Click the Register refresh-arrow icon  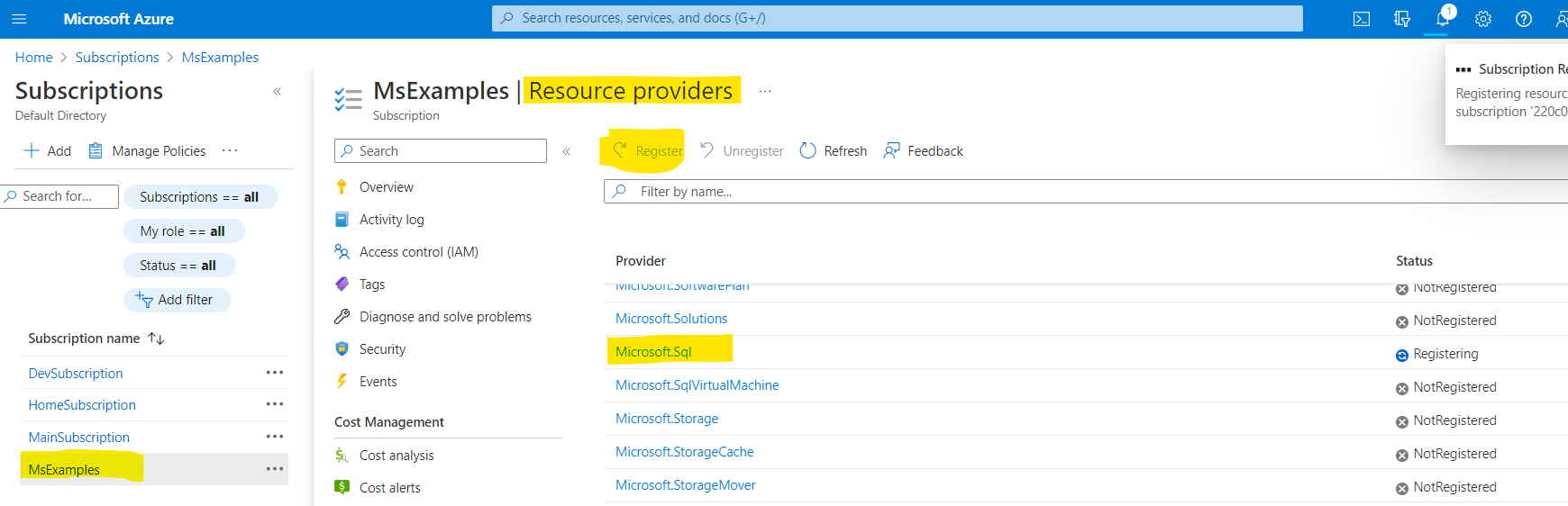click(620, 150)
